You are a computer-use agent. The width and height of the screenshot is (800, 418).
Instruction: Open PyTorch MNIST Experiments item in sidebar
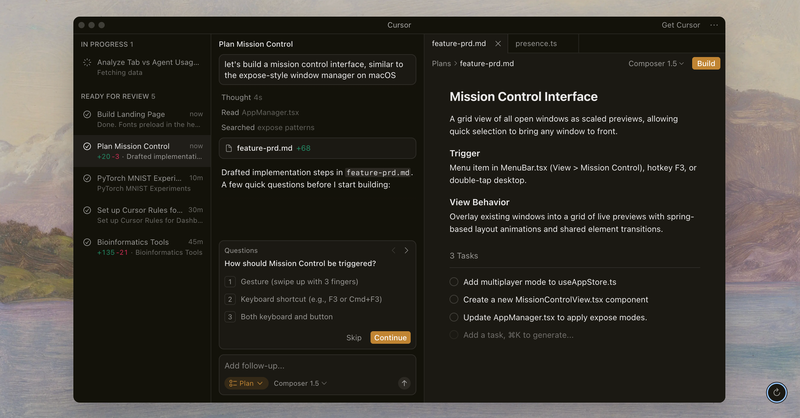tap(142, 183)
